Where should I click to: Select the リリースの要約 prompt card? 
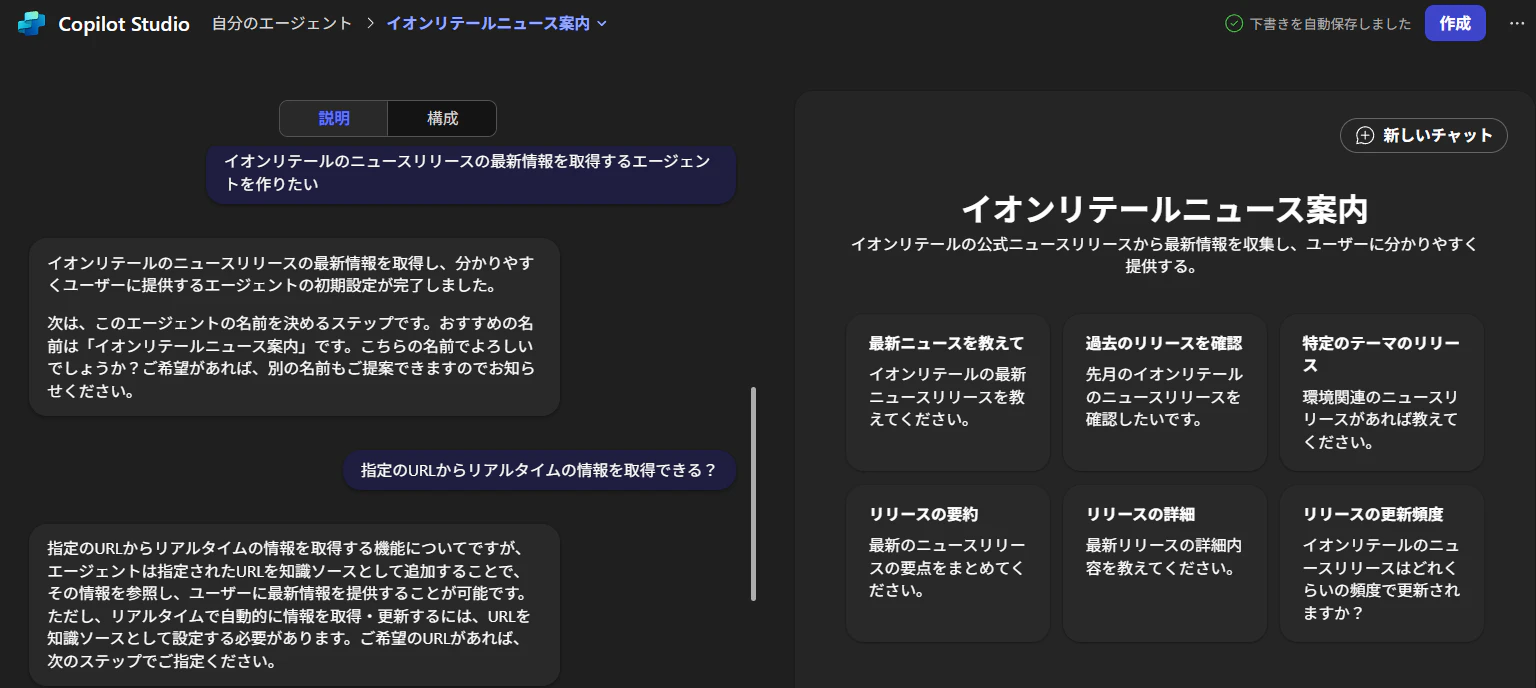click(x=948, y=564)
